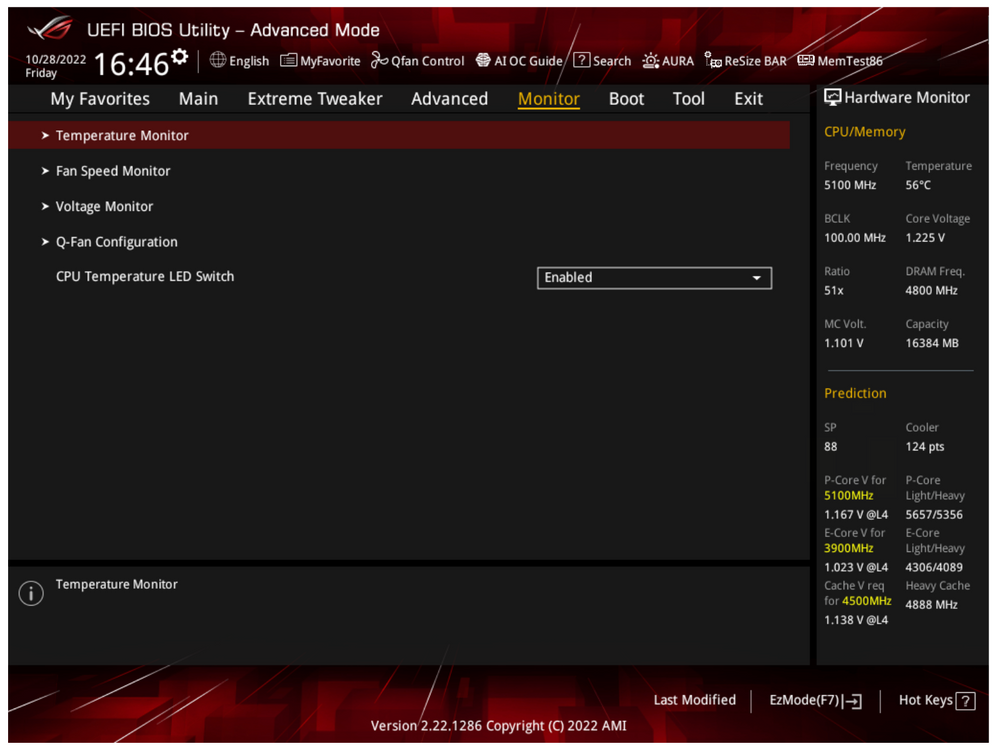This screenshot has height=751, width=999.
Task: Open Exit tab
Action: coord(748,99)
